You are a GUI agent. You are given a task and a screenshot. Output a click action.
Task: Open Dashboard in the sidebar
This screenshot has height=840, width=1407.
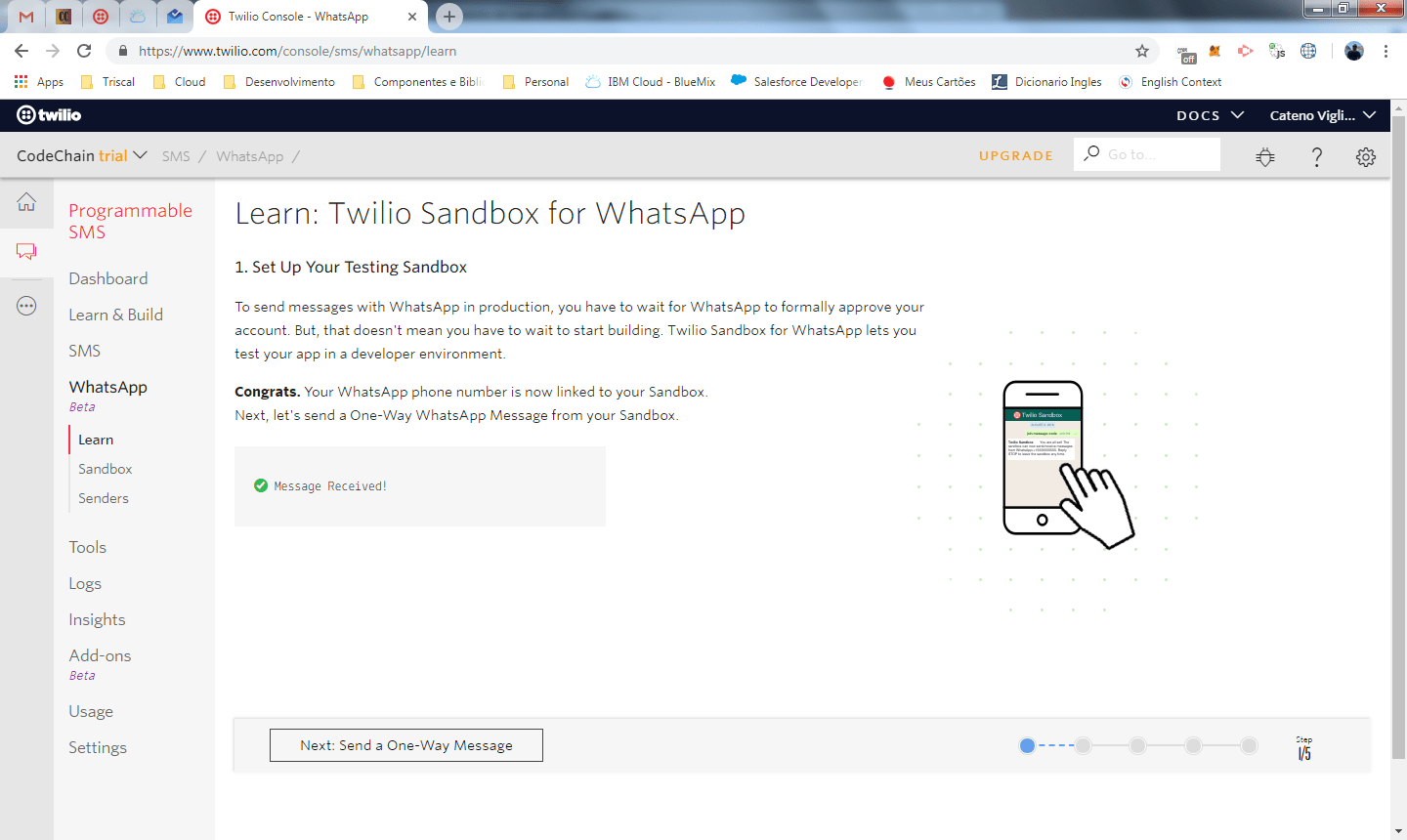(108, 278)
